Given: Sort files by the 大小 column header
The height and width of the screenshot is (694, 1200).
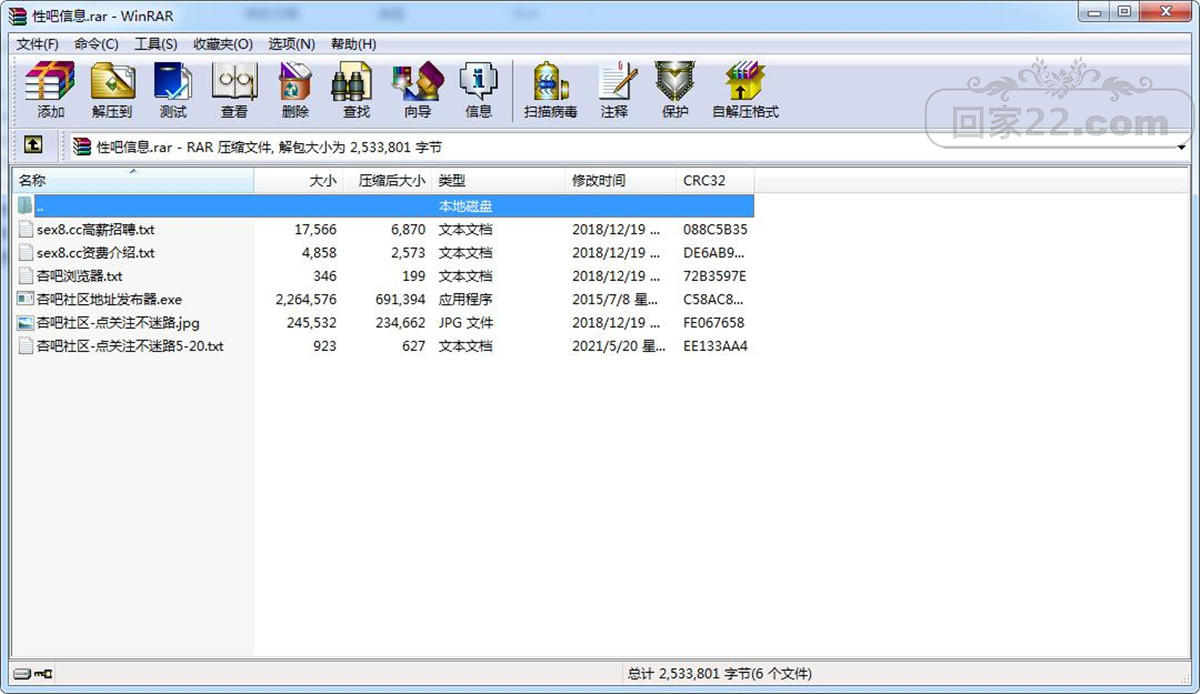Looking at the screenshot, I should coord(299,181).
